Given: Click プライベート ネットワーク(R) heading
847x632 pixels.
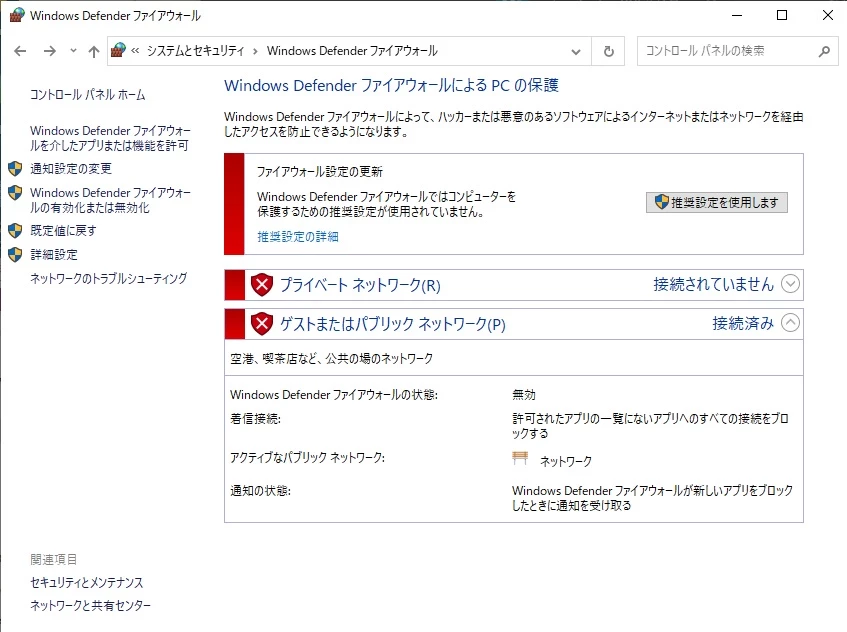Looking at the screenshot, I should (x=360, y=285).
